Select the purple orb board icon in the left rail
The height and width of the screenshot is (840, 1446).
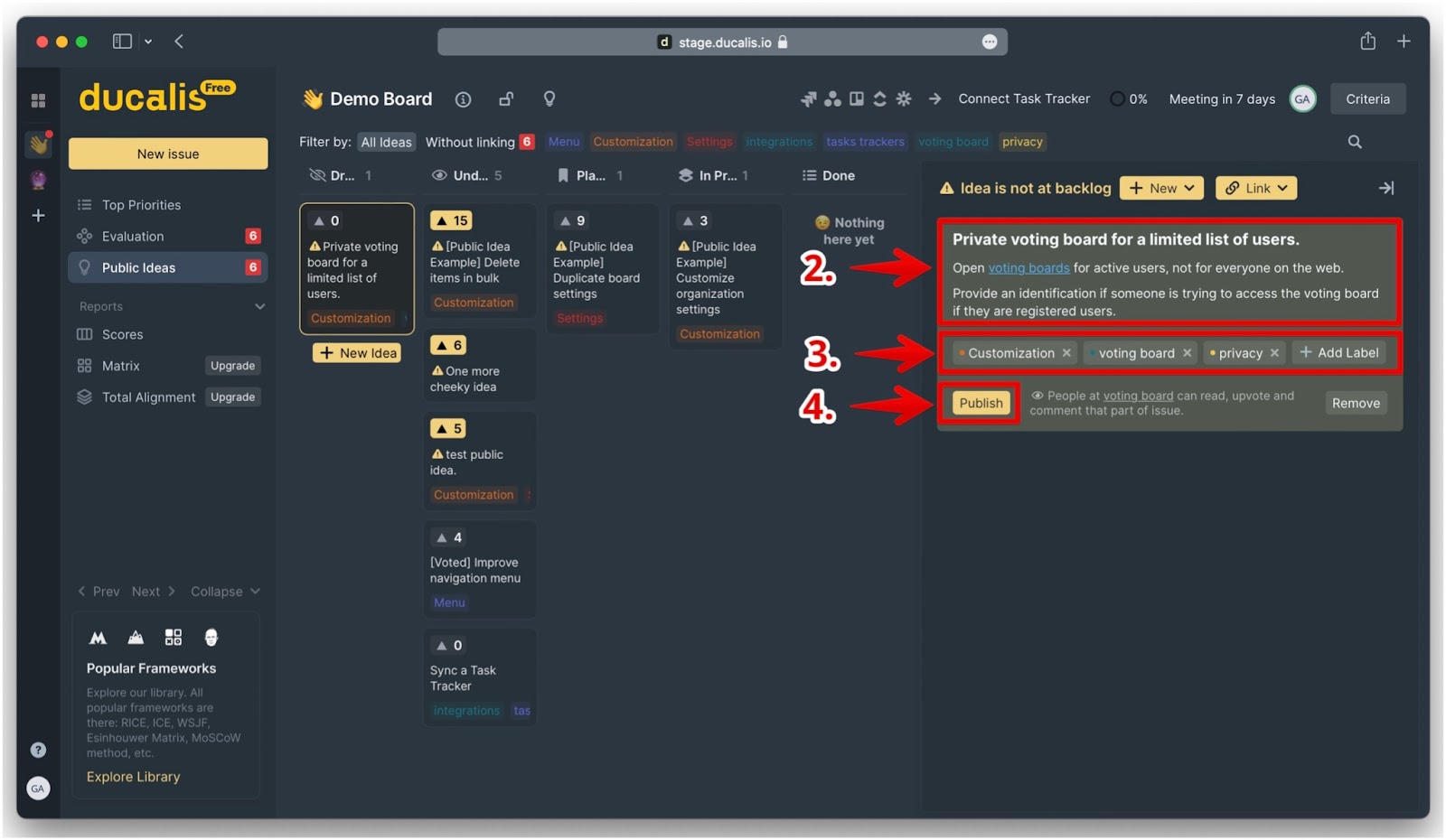38,180
